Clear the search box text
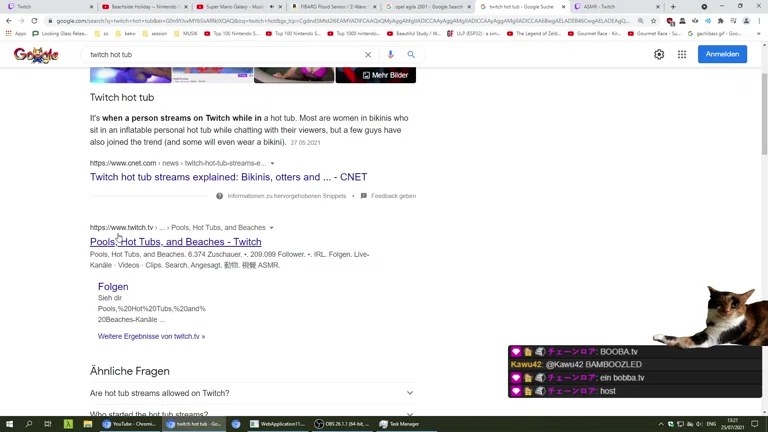Screen dimensions: 768x432 click(x=368, y=55)
